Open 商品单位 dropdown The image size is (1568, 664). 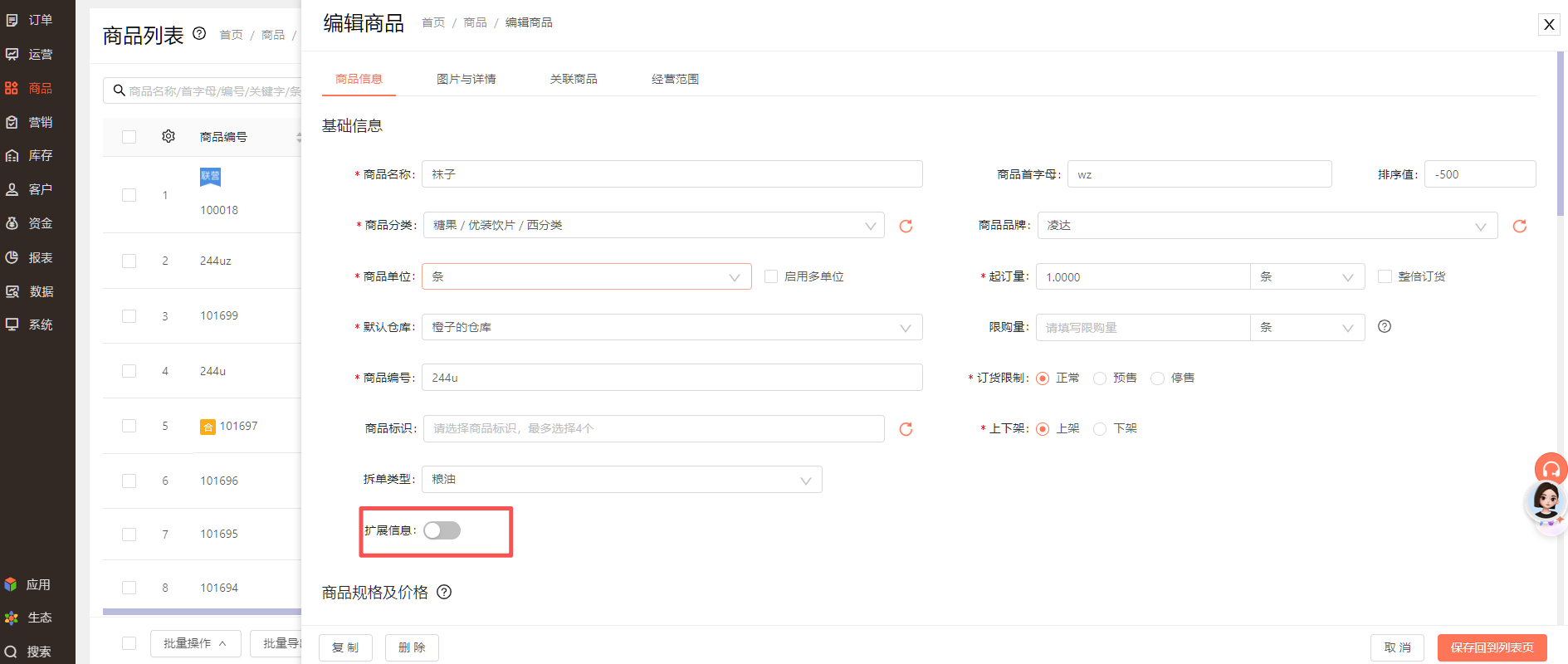point(587,276)
